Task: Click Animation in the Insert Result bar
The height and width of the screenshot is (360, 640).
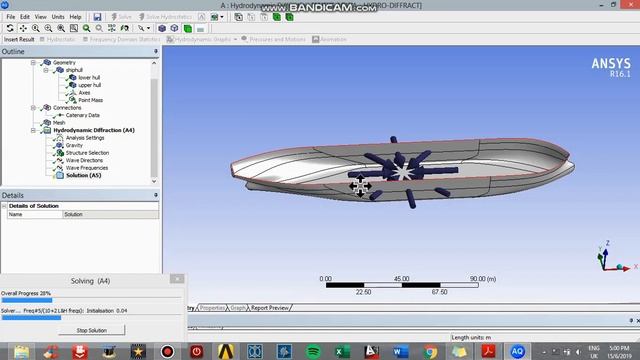Action: [x=329, y=39]
